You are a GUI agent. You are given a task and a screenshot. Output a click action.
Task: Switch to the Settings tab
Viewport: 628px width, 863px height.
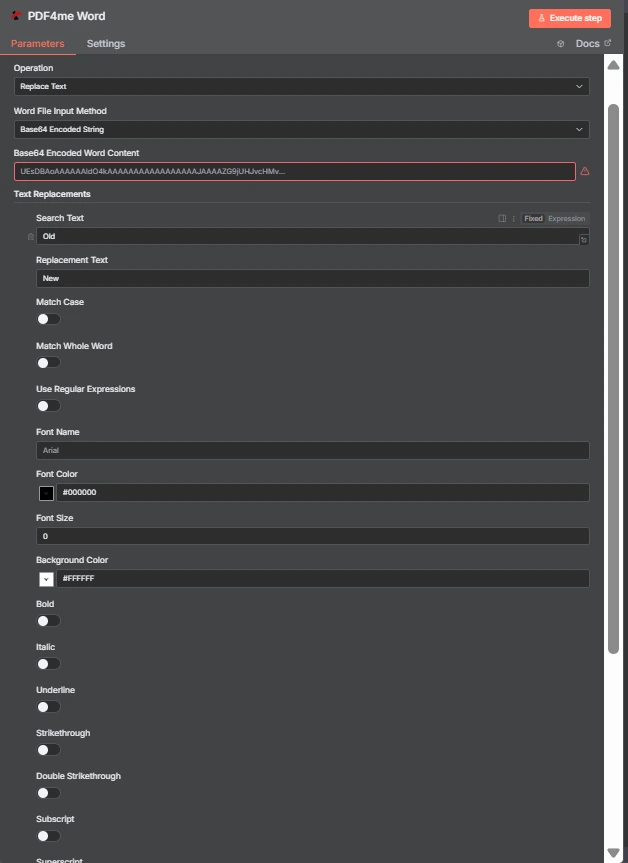coord(106,44)
